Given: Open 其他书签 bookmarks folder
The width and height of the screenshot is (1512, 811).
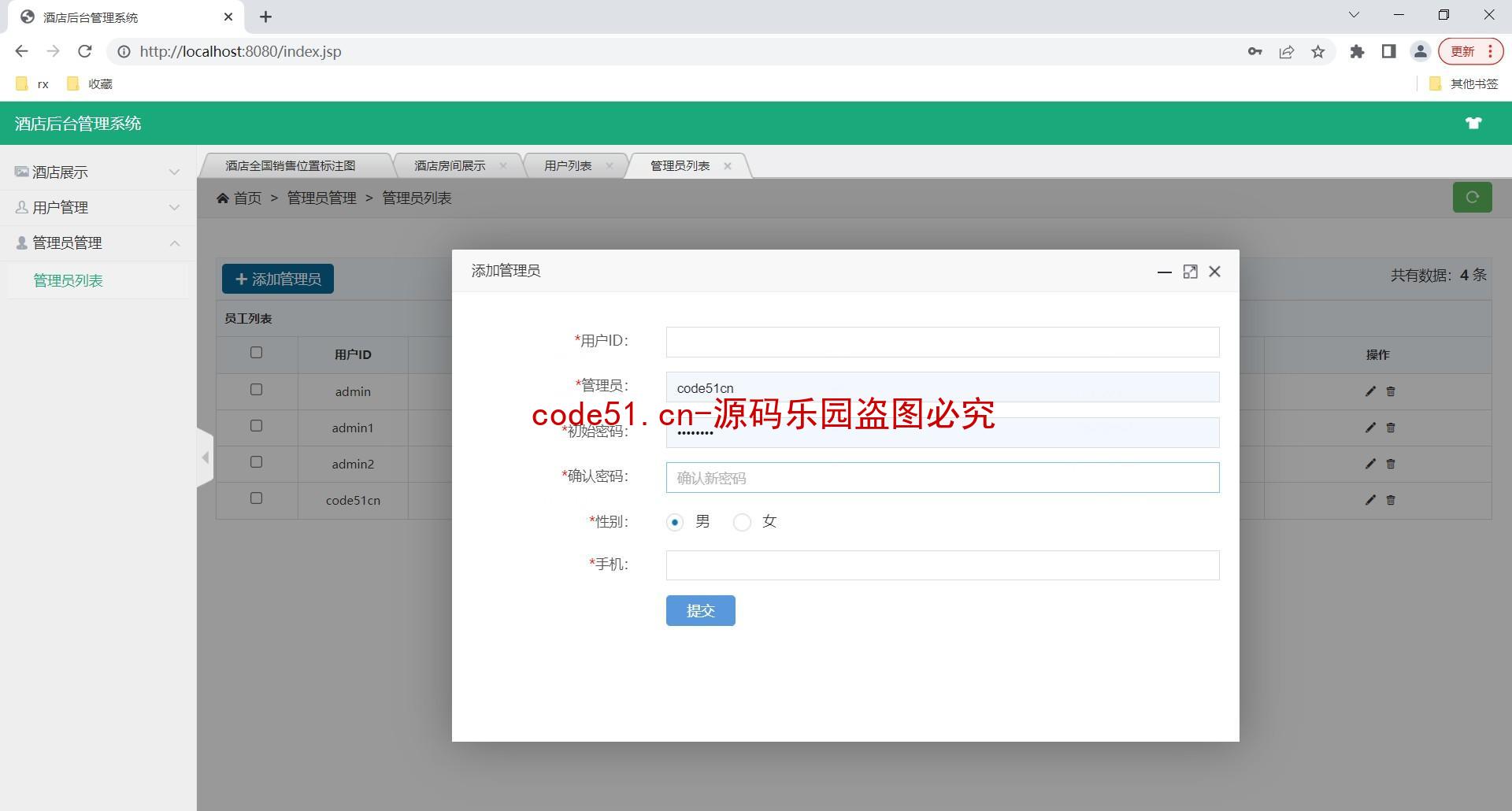Looking at the screenshot, I should point(1463,83).
